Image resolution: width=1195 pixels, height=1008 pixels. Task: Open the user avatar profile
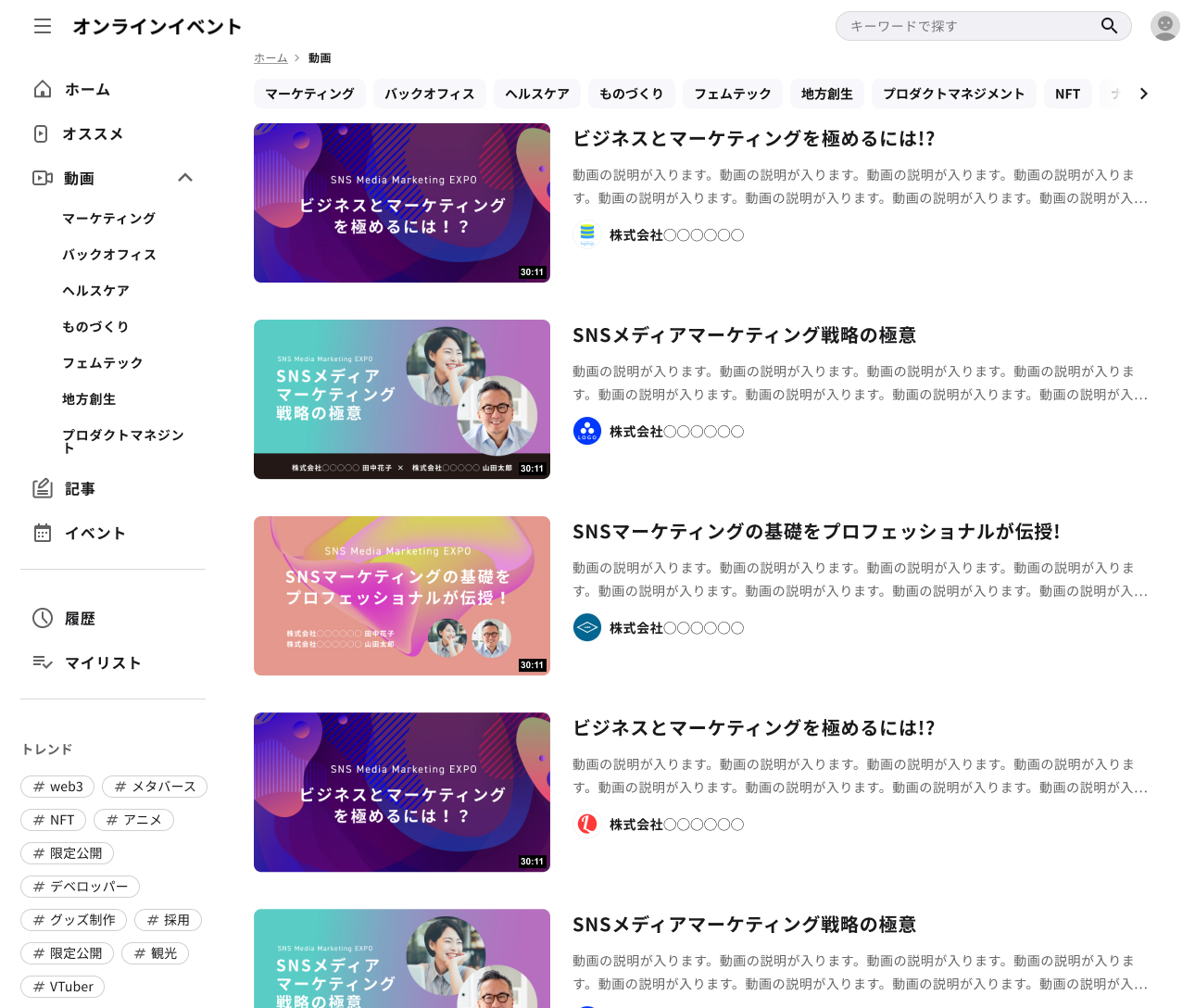(x=1165, y=26)
